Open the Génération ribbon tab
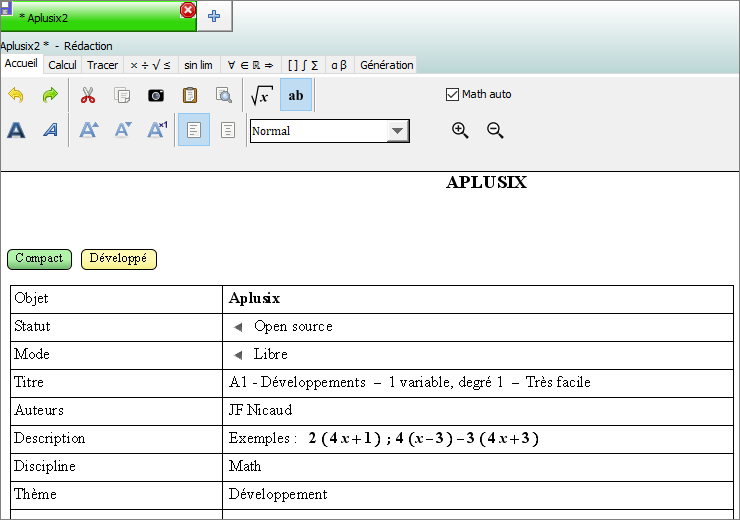The image size is (740, 520). [387, 65]
